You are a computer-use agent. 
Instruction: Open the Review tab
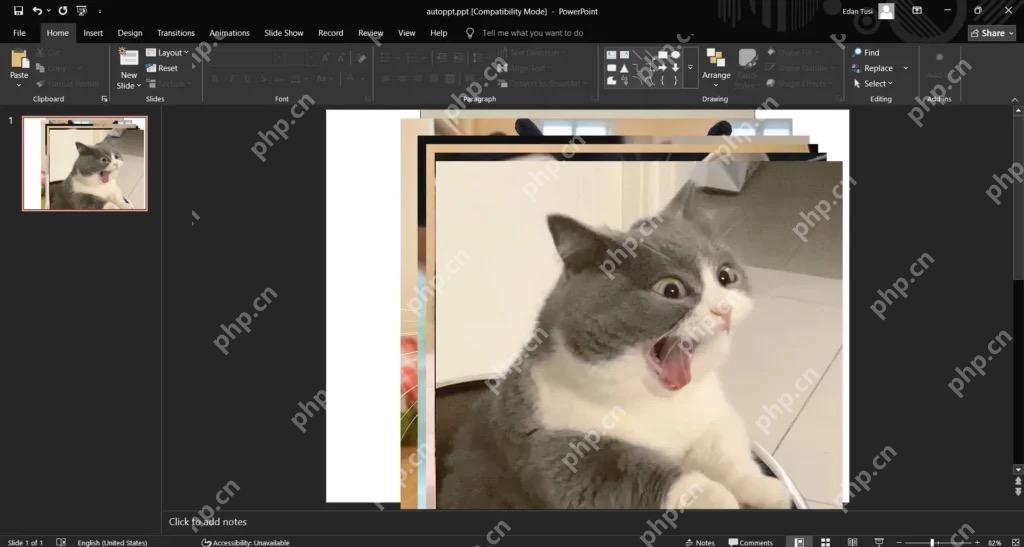(x=370, y=33)
